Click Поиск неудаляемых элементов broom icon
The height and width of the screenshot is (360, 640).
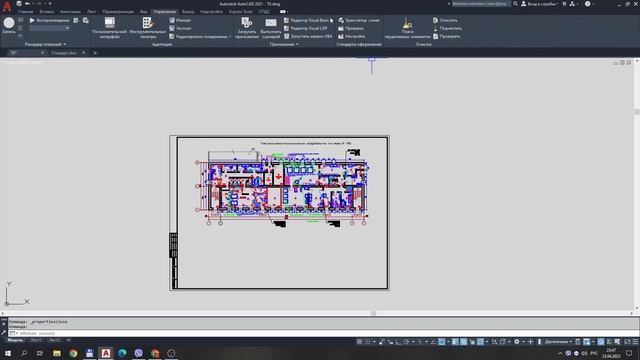tap(407, 28)
